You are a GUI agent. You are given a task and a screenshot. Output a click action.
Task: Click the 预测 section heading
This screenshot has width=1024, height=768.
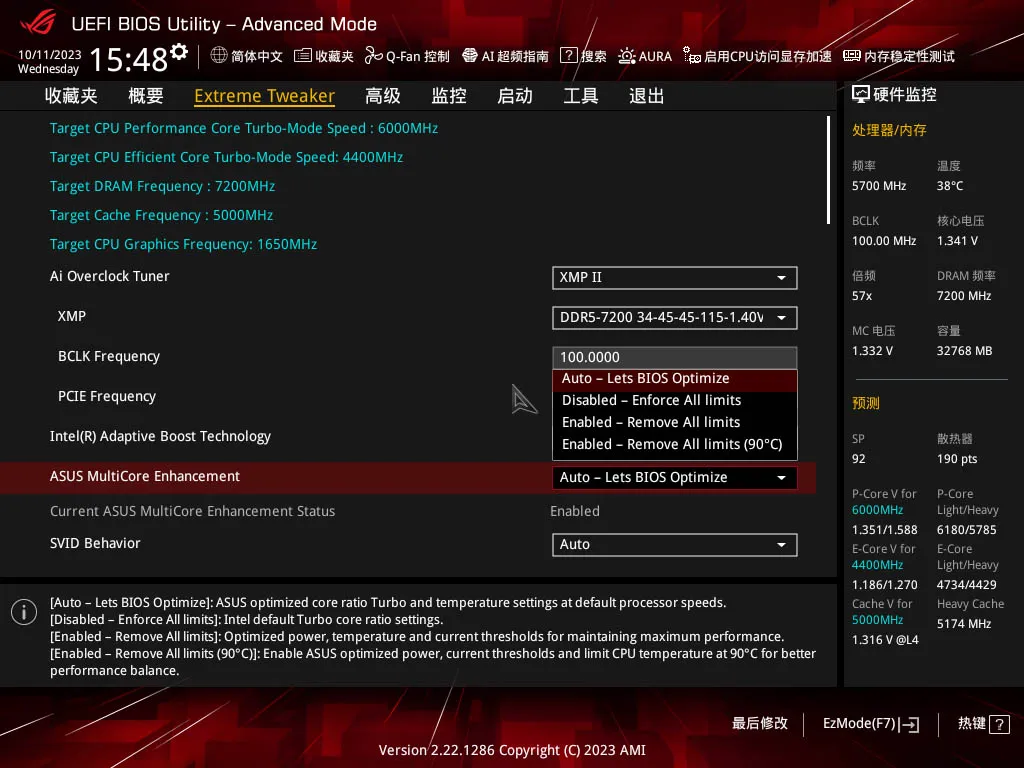tap(865, 403)
